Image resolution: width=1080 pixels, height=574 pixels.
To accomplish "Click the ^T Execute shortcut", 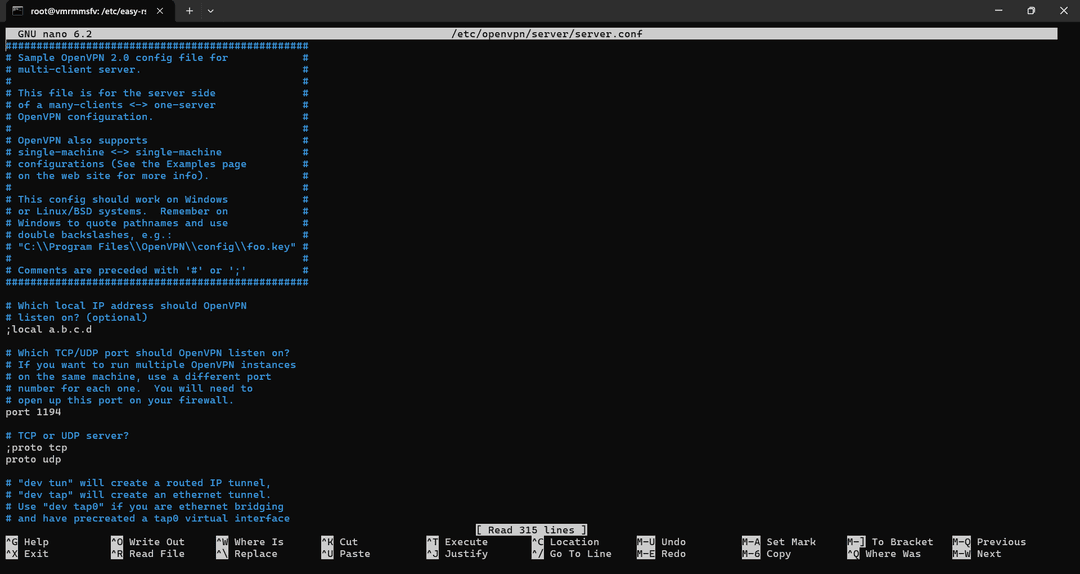I will pos(457,542).
